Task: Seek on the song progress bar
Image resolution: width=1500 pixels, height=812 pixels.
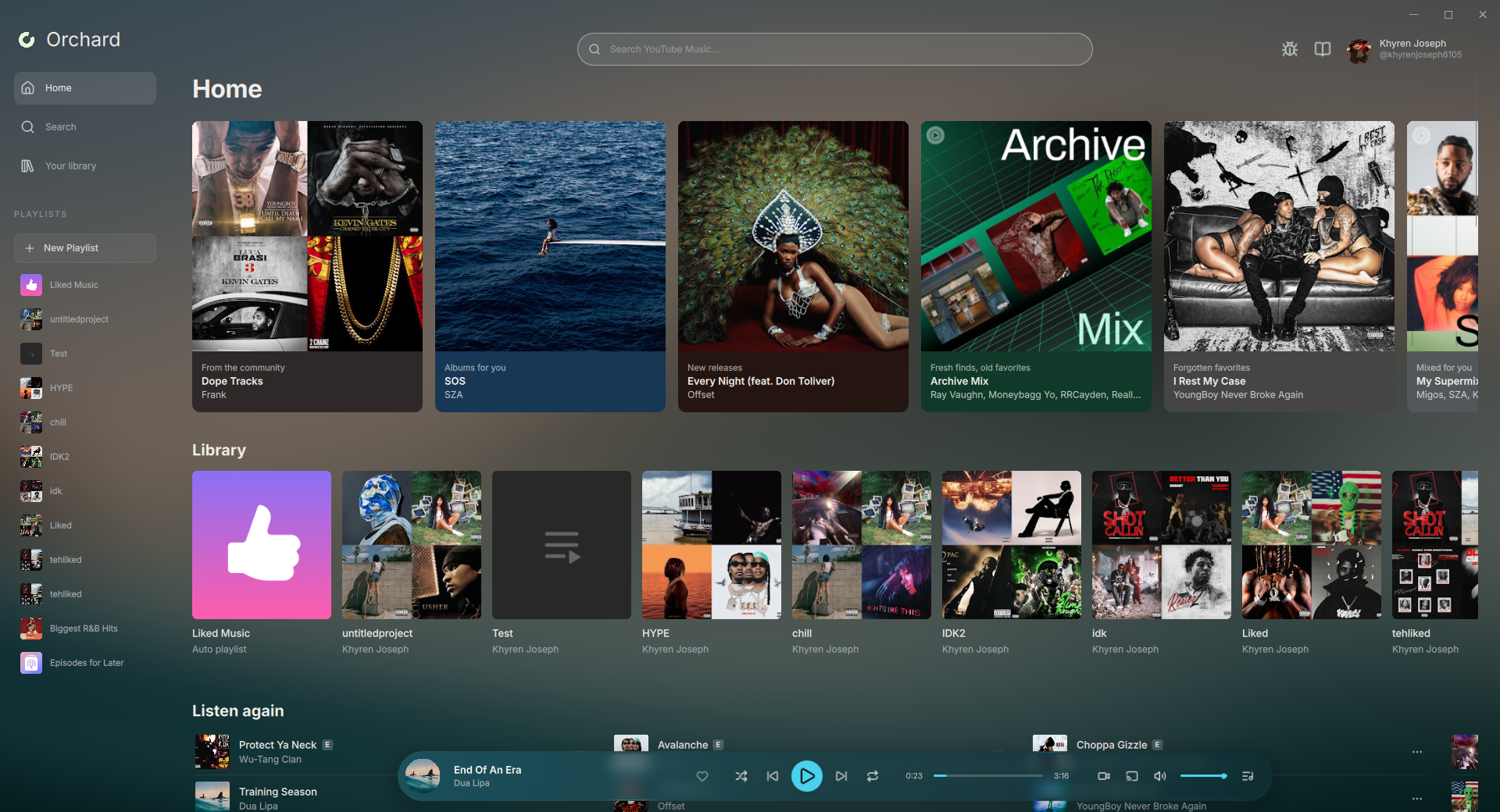Action: 987,776
